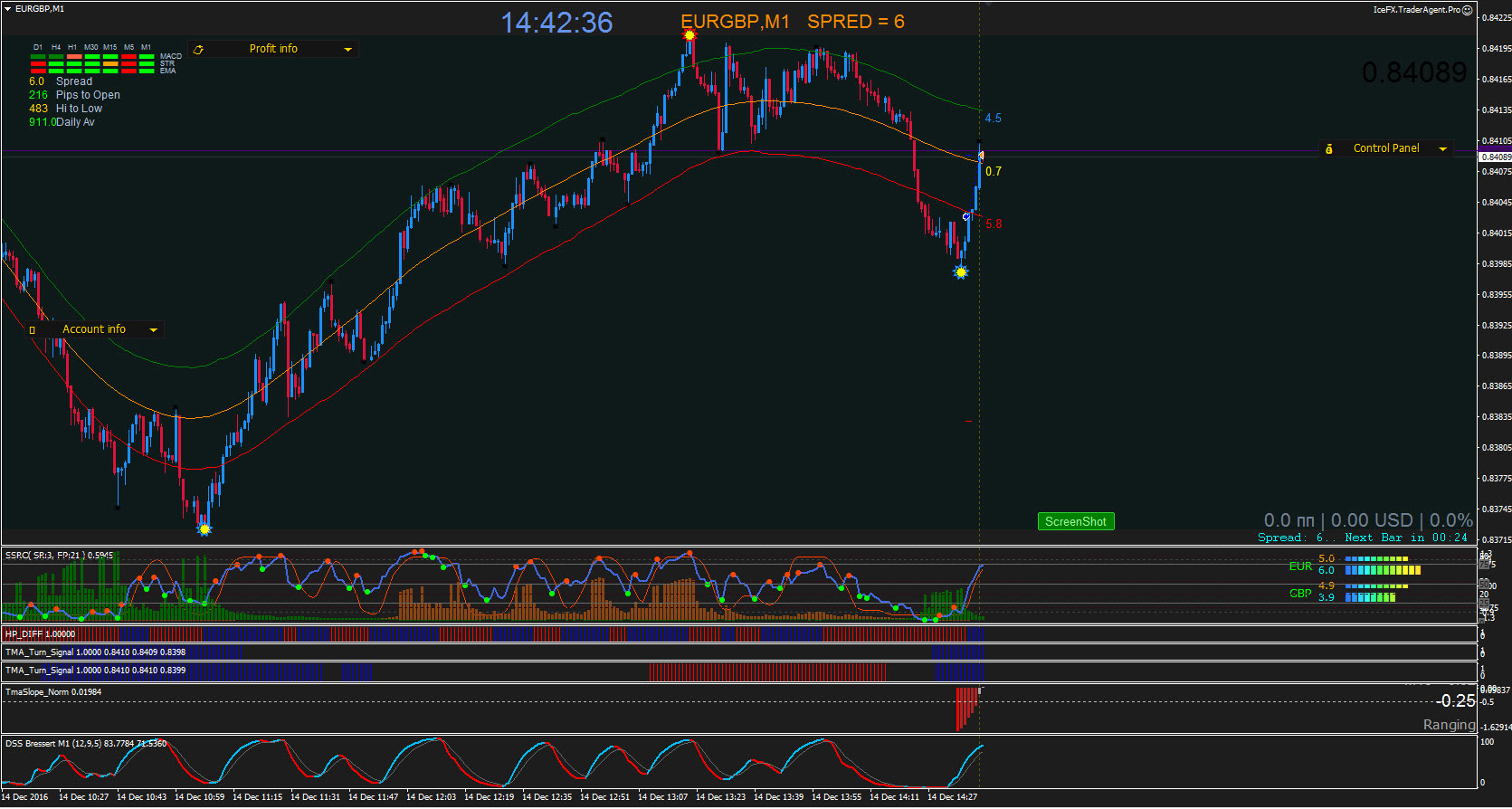Click the '483 Hi to Low' readout
Image resolution: width=1512 pixels, height=809 pixels.
click(x=65, y=109)
